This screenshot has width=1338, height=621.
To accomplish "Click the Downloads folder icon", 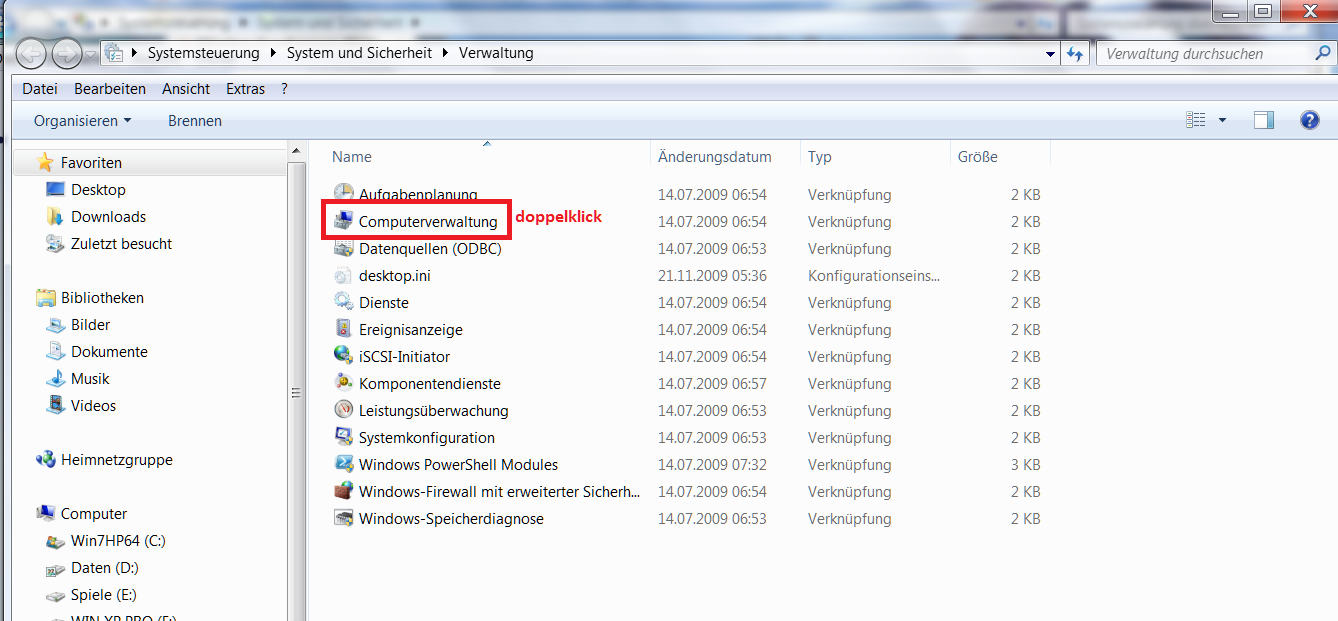I will [55, 216].
